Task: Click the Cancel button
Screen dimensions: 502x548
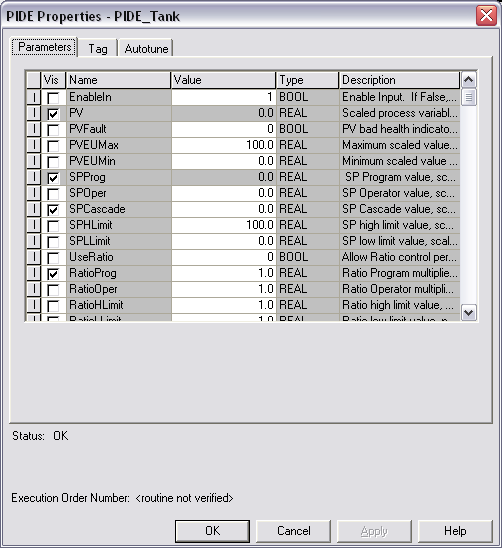Action: pos(294,531)
